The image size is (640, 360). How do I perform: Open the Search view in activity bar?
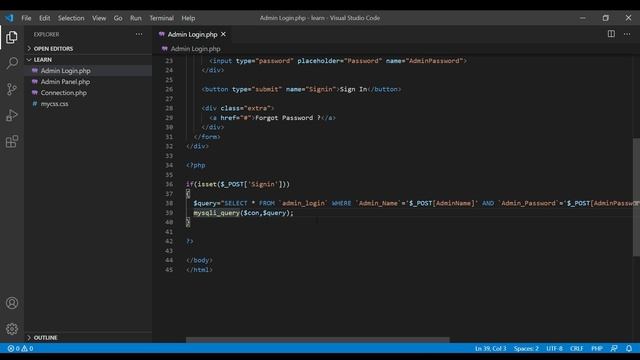click(12, 63)
